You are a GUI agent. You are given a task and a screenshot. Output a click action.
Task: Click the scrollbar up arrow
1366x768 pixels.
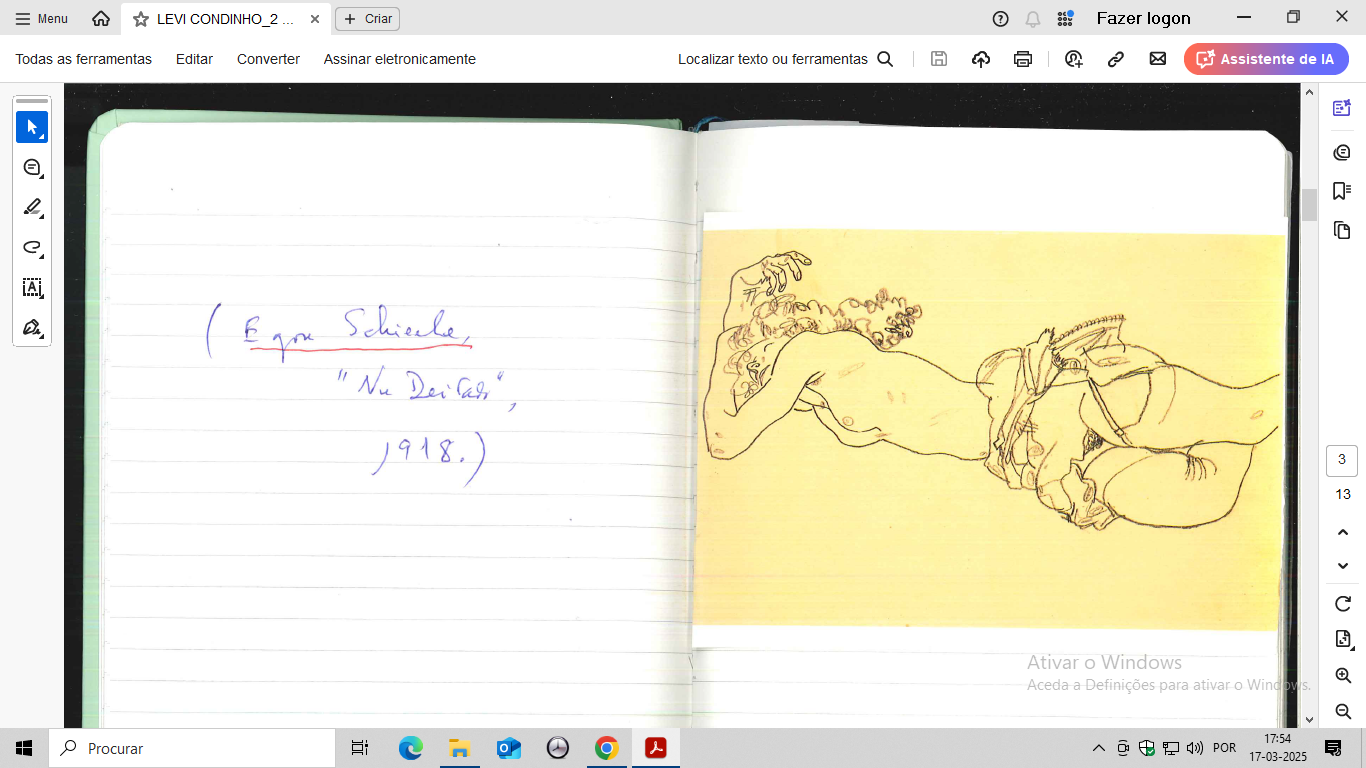point(1309,91)
